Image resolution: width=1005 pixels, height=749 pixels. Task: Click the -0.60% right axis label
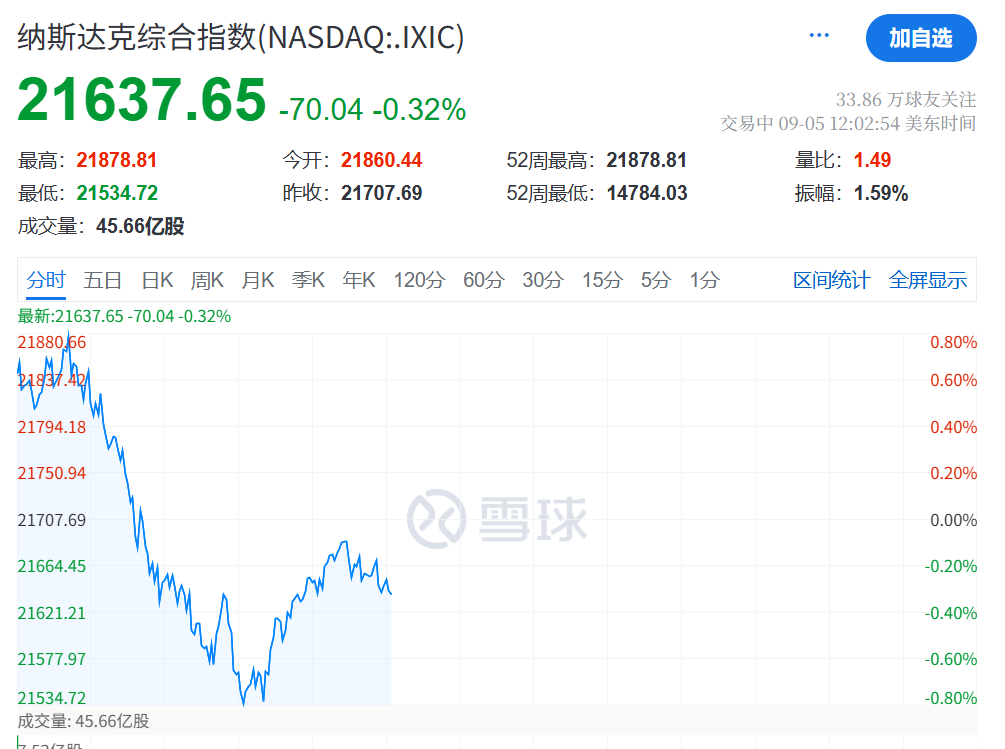tap(951, 659)
